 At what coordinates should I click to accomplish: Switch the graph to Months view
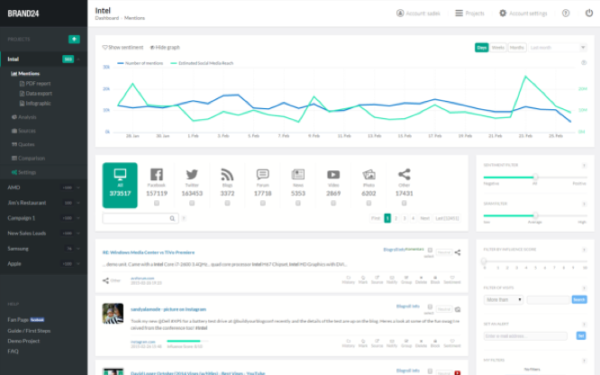(517, 47)
